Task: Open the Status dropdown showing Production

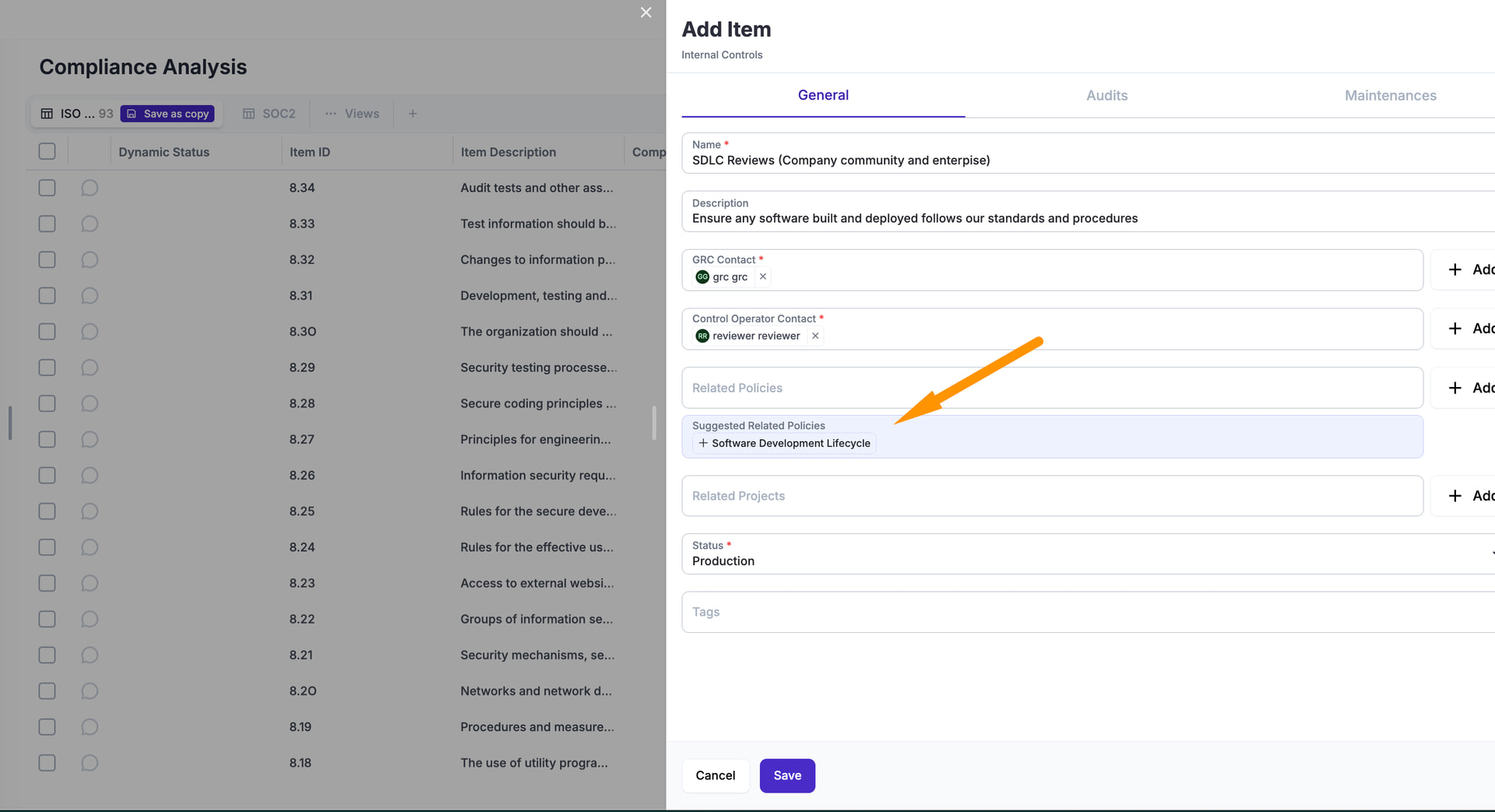Action: pos(1087,554)
